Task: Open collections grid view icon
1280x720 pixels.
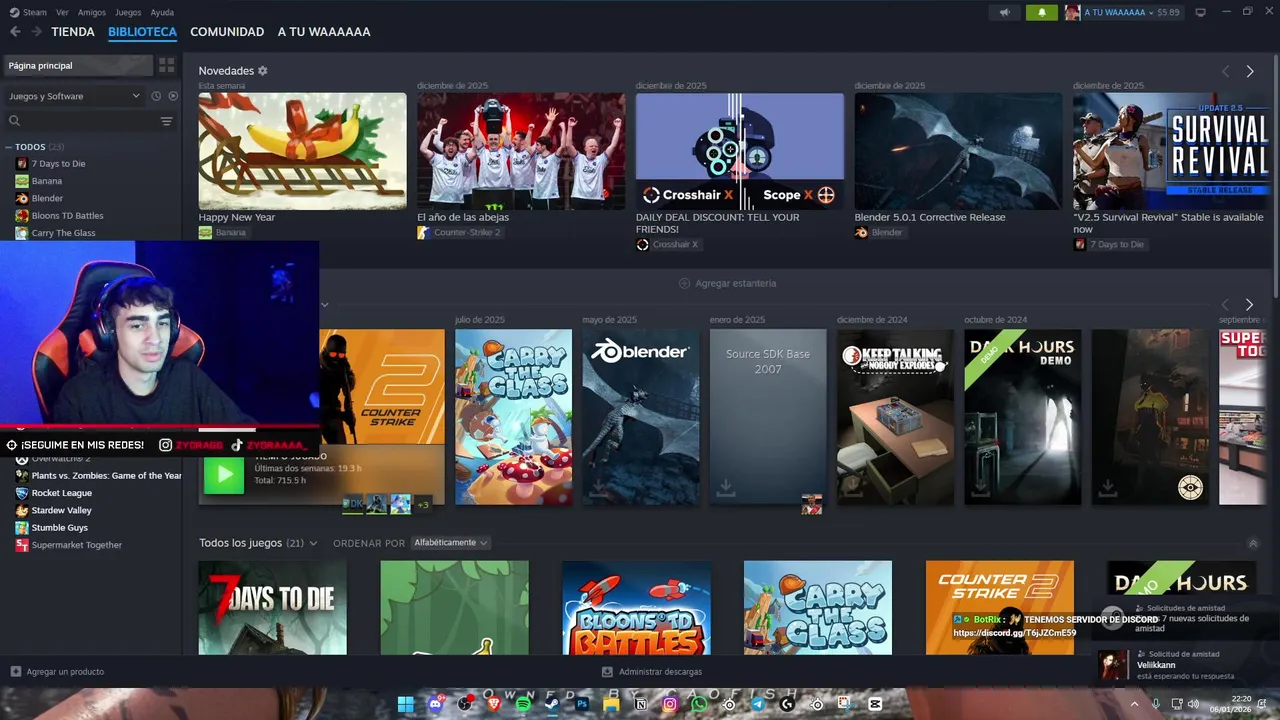Action: tap(166, 65)
